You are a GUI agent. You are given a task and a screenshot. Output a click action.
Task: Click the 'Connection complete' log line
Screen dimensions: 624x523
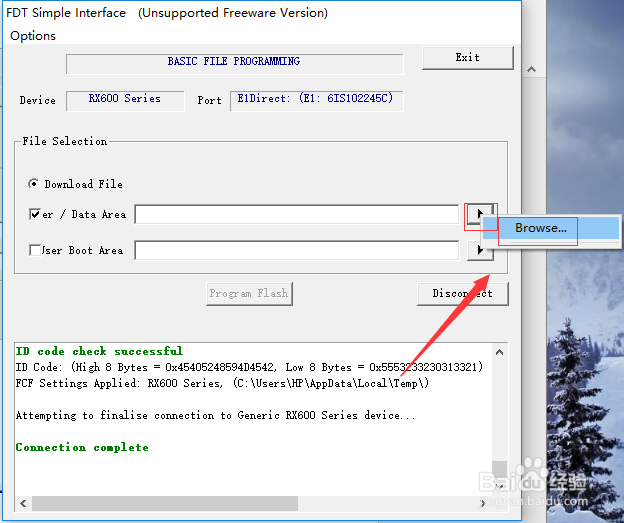[x=82, y=447]
